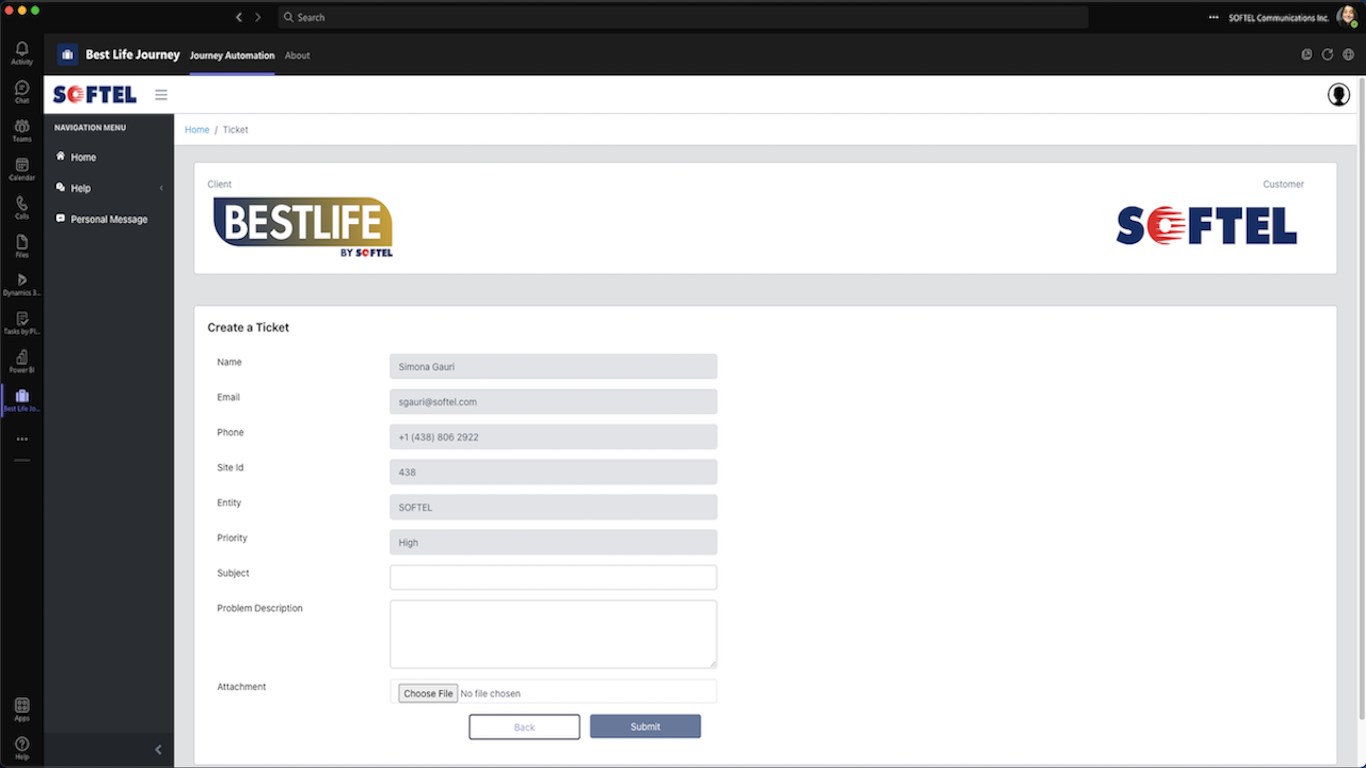Viewport: 1366px width, 768px height.
Task: Click the Entity field showing SOFTEL
Action: 553,507
